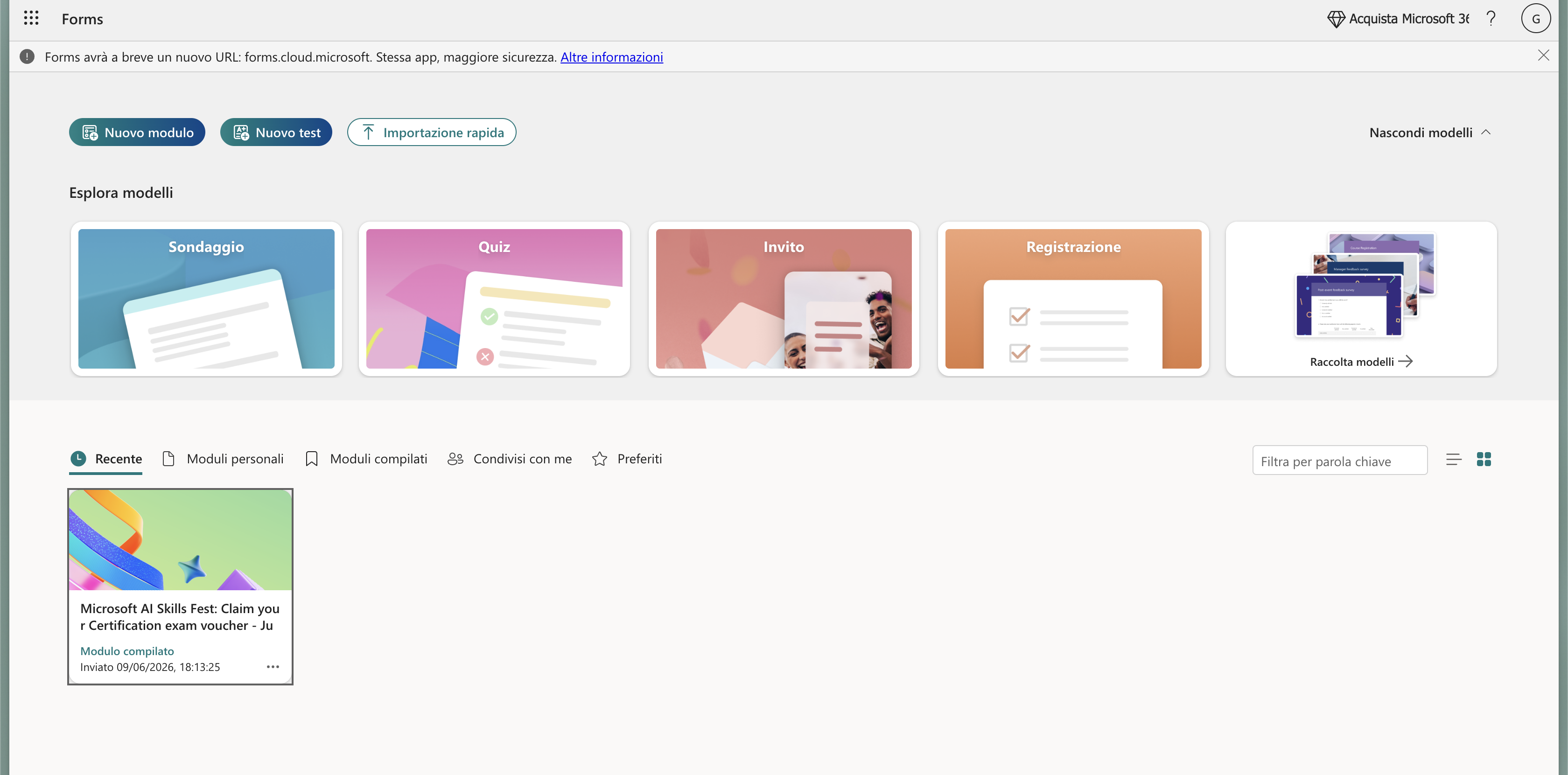Switch to list view layout icon
Viewport: 1568px width, 775px height.
tap(1454, 460)
